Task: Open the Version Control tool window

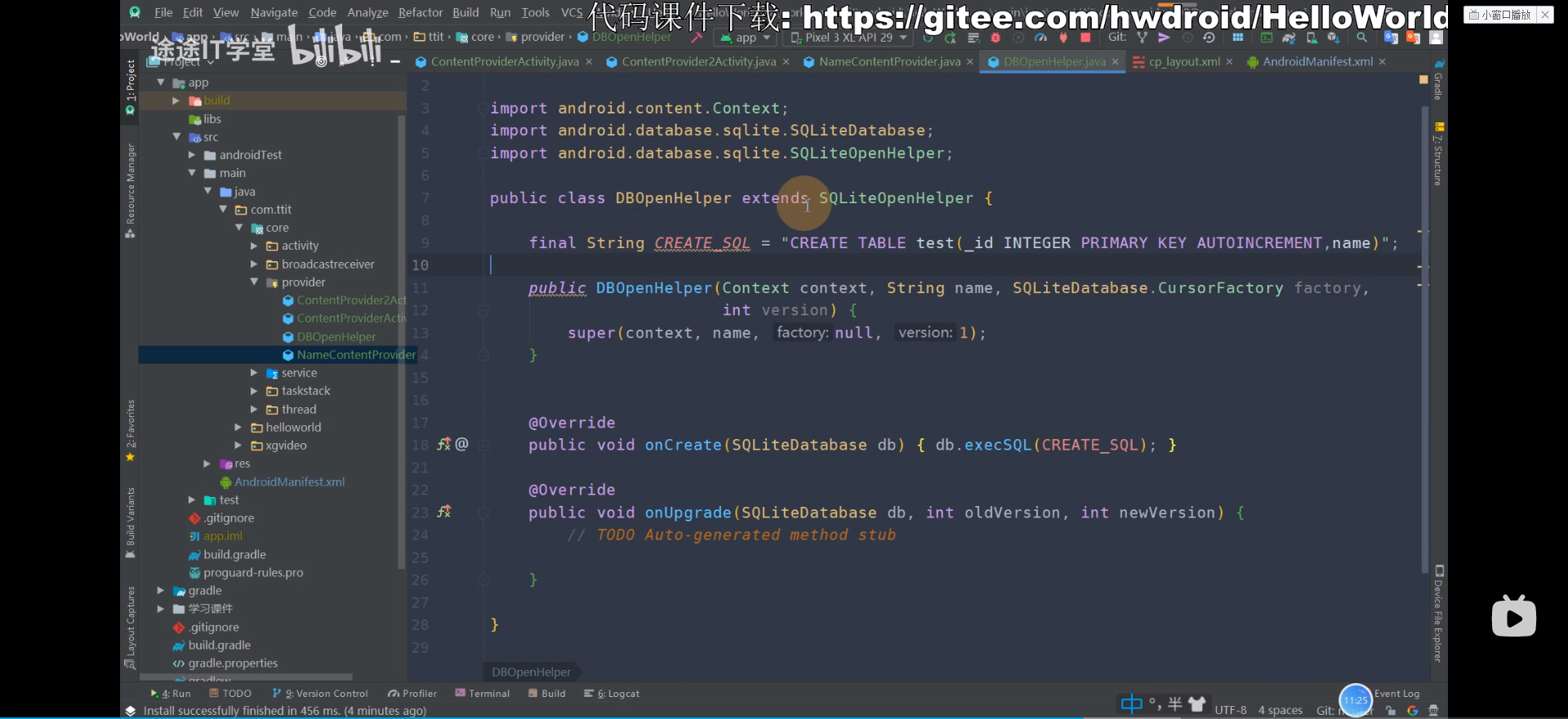Action: 320,694
